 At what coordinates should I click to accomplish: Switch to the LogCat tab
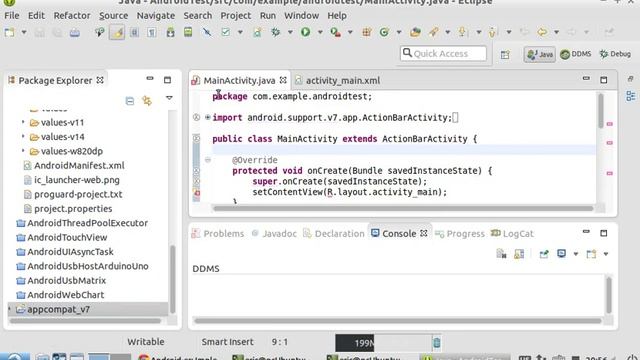[512, 233]
